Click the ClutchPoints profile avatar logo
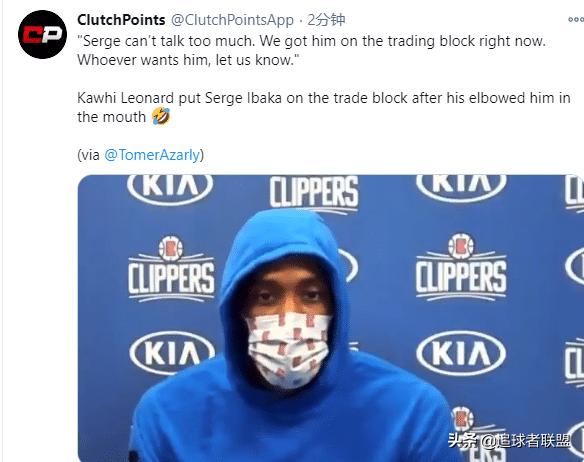This screenshot has height=462, width=584. click(x=42, y=34)
